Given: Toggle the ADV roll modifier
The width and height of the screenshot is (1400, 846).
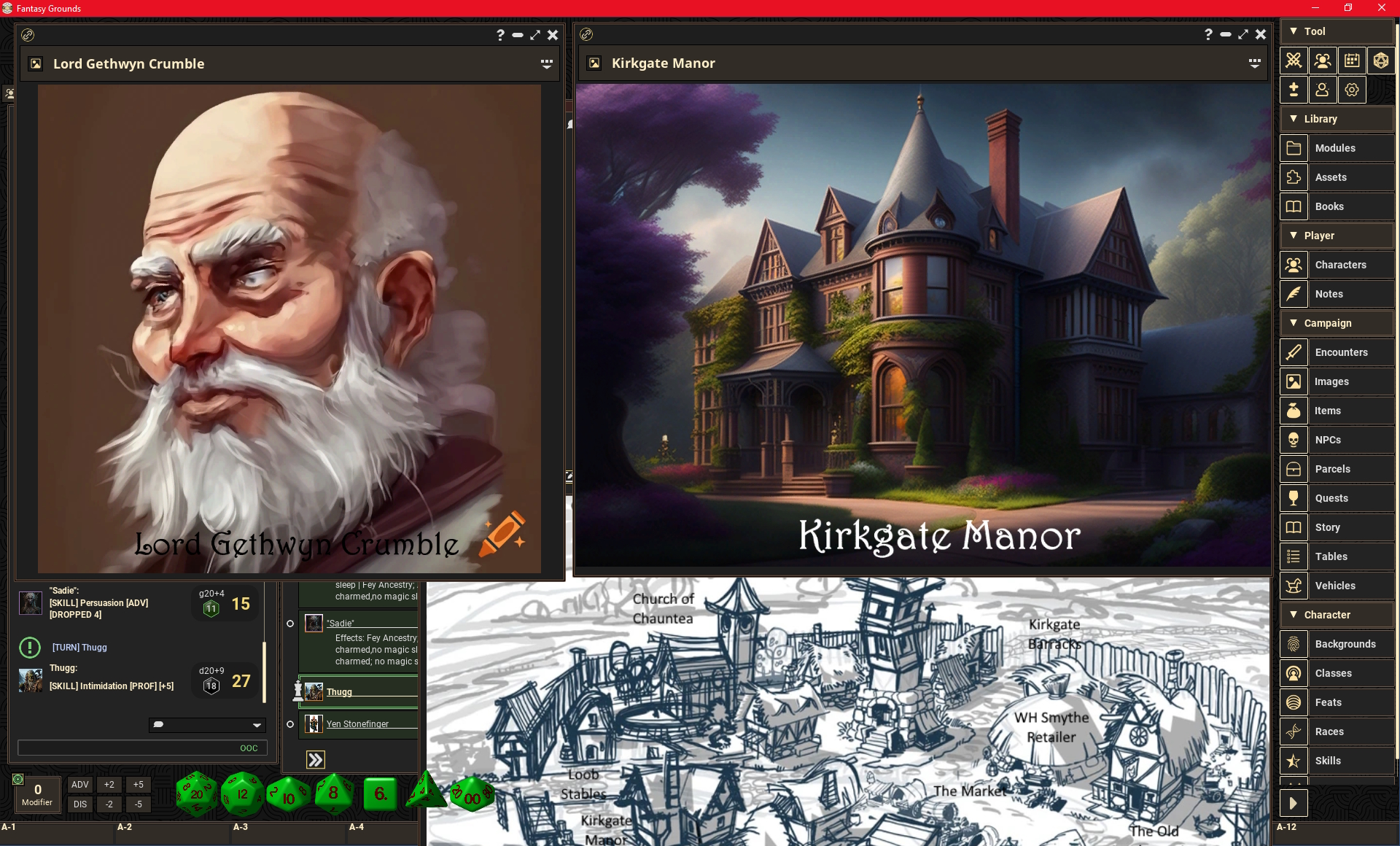Looking at the screenshot, I should [x=80, y=785].
